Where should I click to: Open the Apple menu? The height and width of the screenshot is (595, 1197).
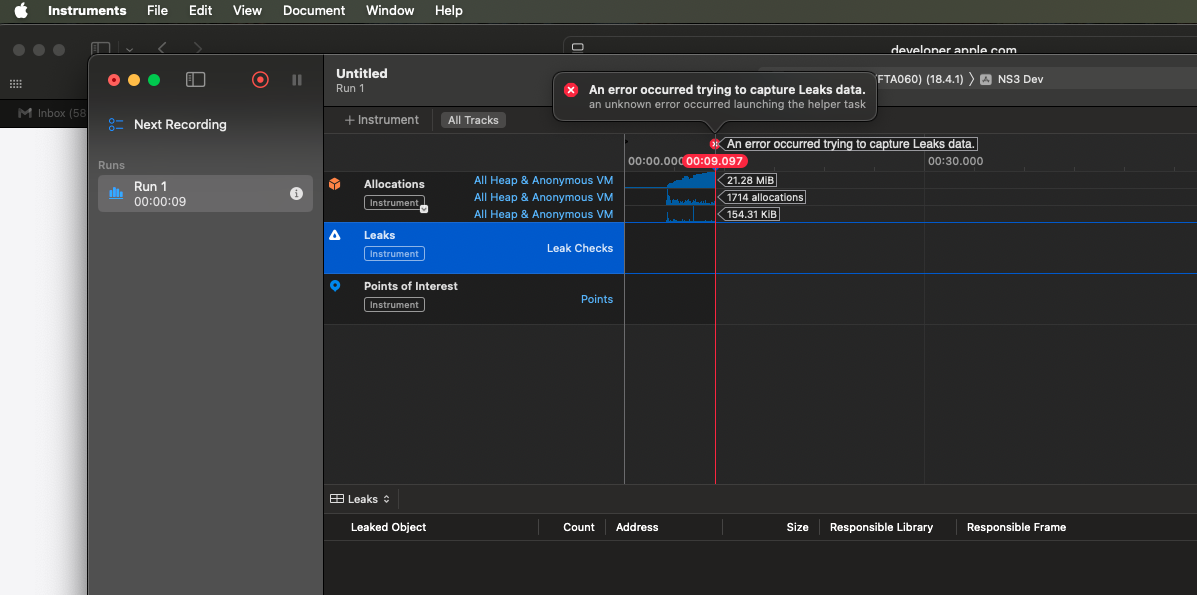[21, 11]
